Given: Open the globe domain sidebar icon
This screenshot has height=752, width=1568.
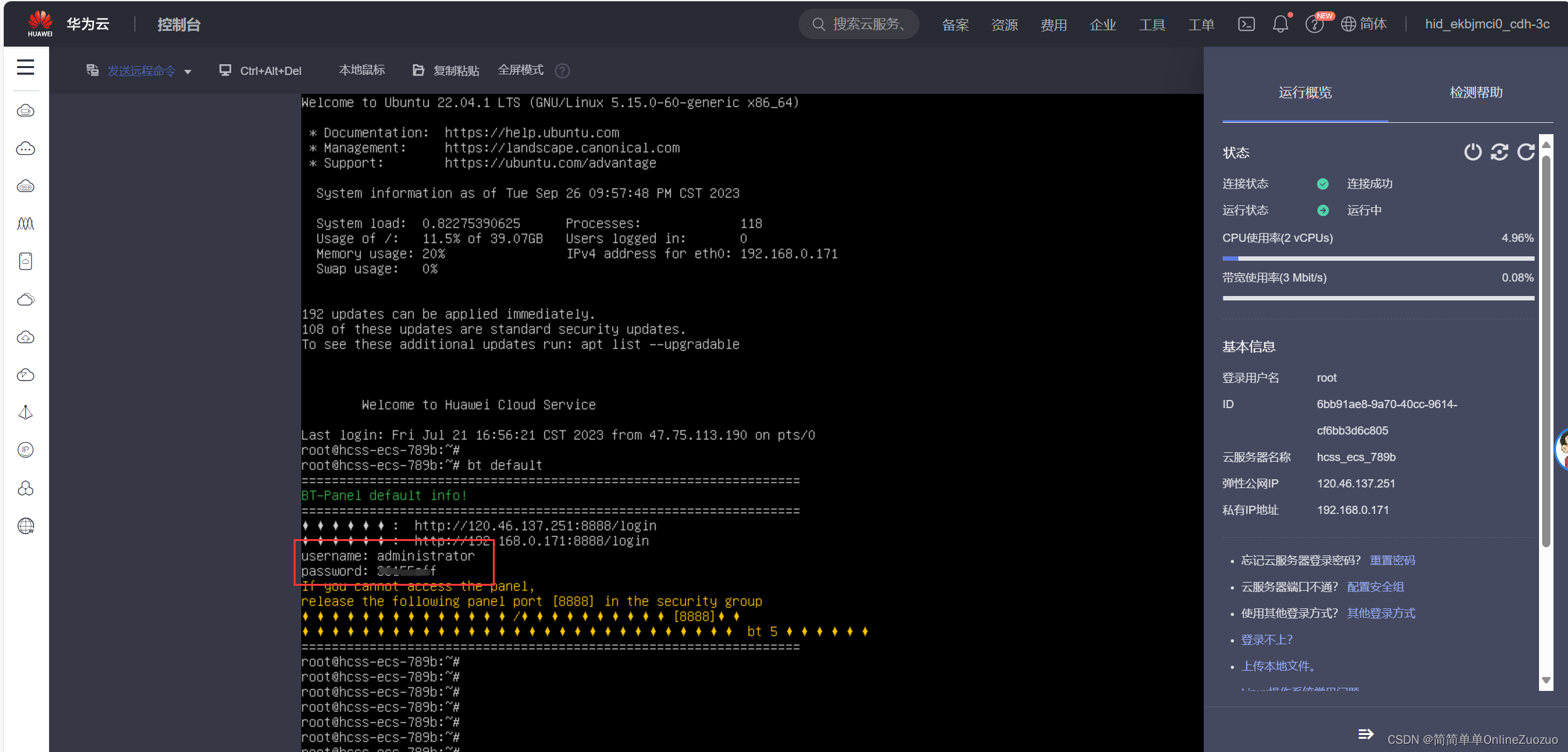Looking at the screenshot, I should 25,526.
